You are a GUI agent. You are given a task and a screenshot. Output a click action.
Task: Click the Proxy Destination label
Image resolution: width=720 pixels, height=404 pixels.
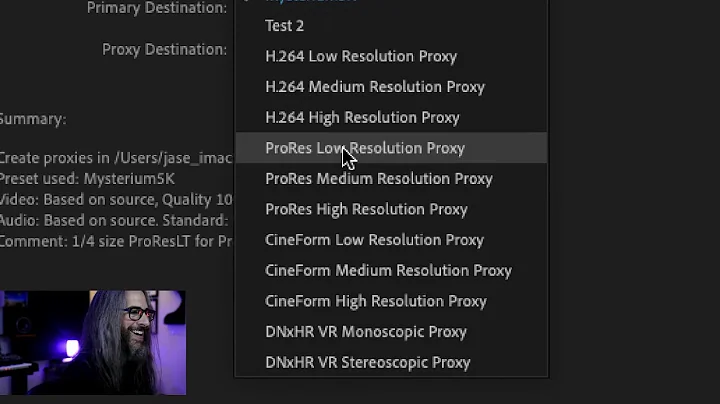coord(164,49)
